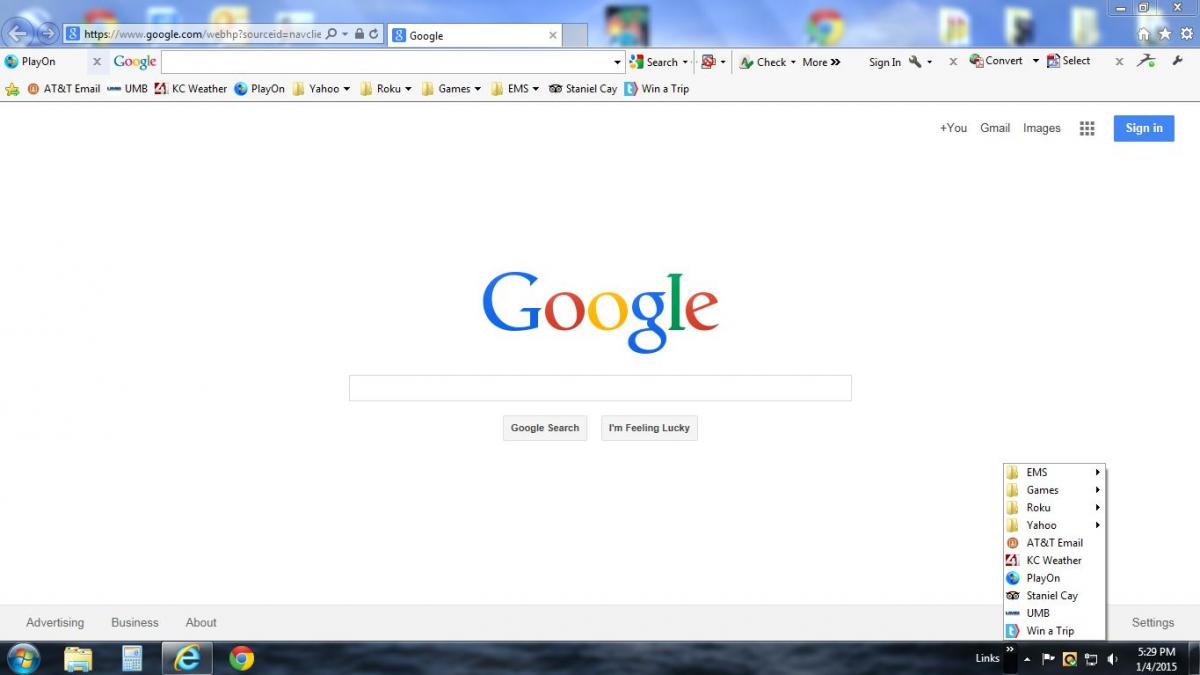Open the Windows Start orb
1200x675 pixels.
click(x=22, y=658)
